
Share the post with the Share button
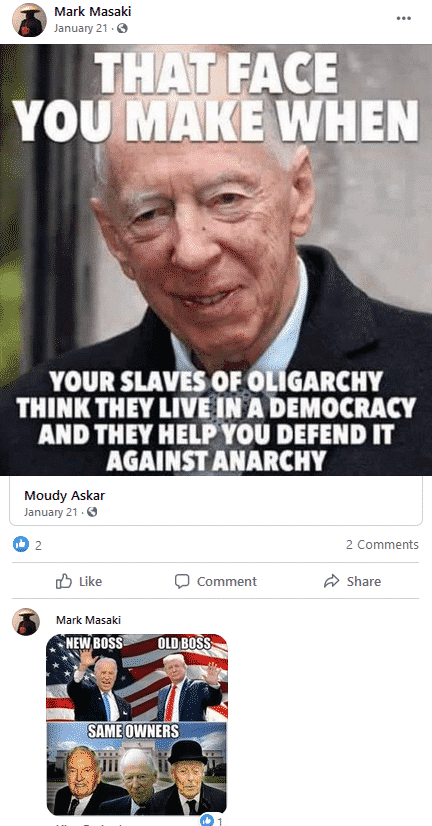pos(352,582)
